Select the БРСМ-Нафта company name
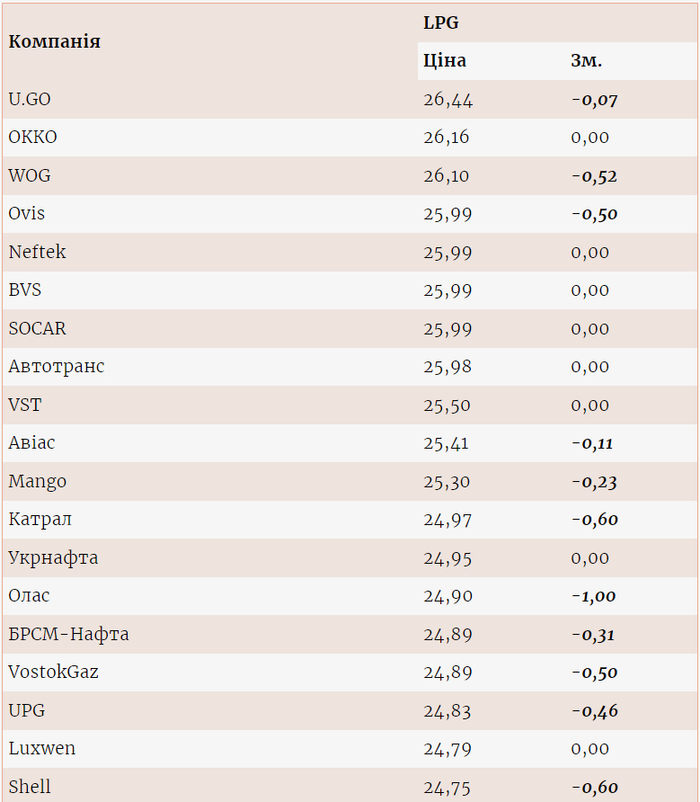 68,634
